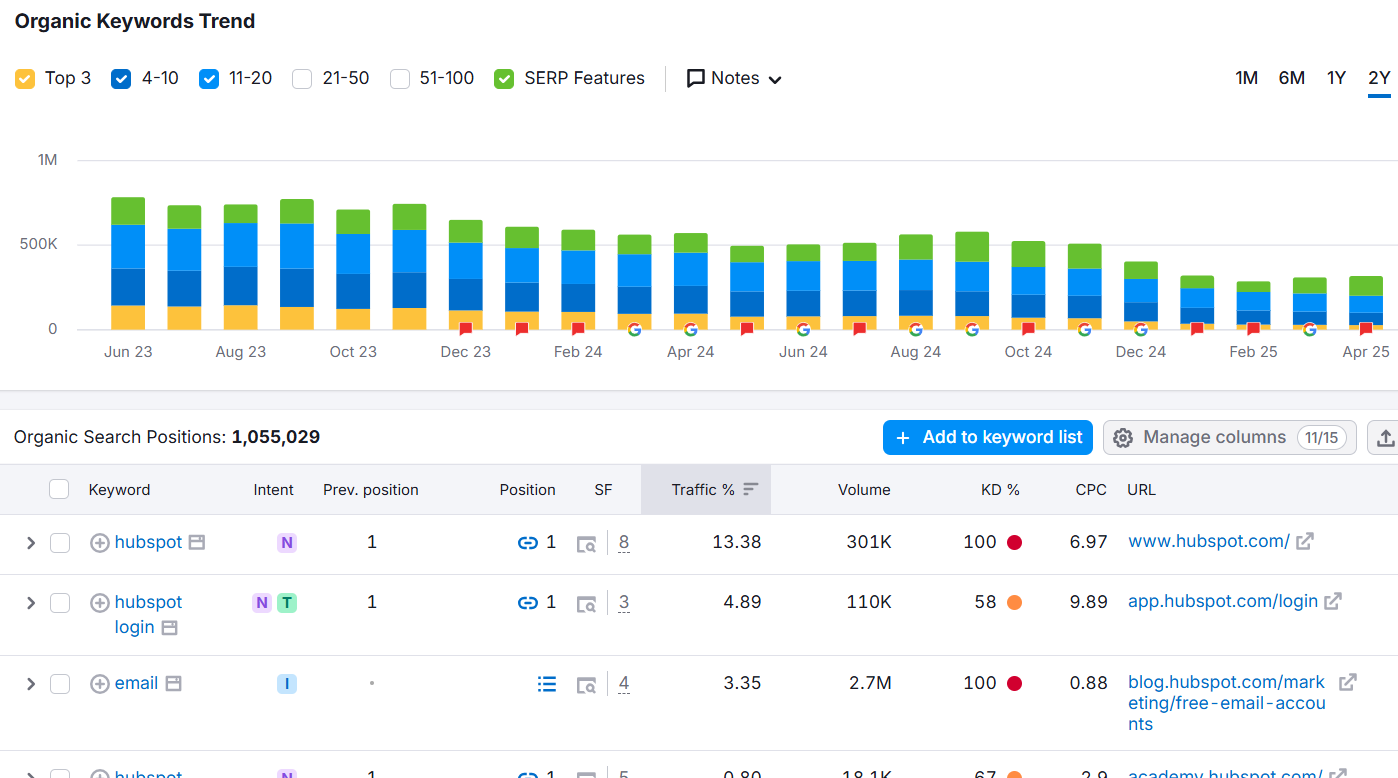Expand the hubspot keyword row

[30, 543]
